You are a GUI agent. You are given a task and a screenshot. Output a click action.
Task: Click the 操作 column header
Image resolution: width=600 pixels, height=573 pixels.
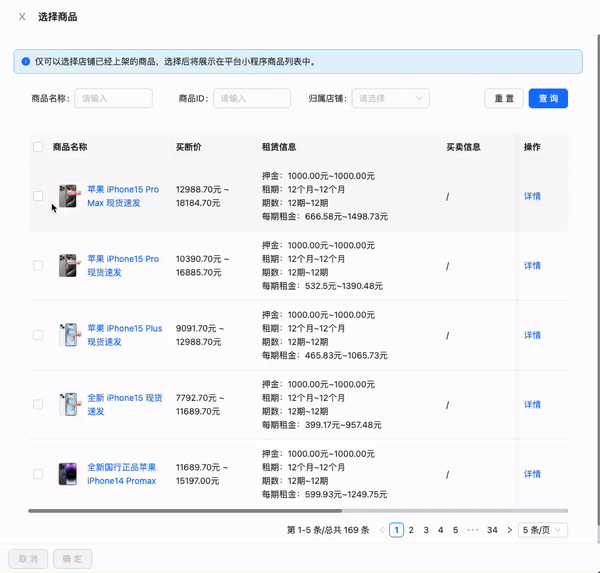click(532, 147)
